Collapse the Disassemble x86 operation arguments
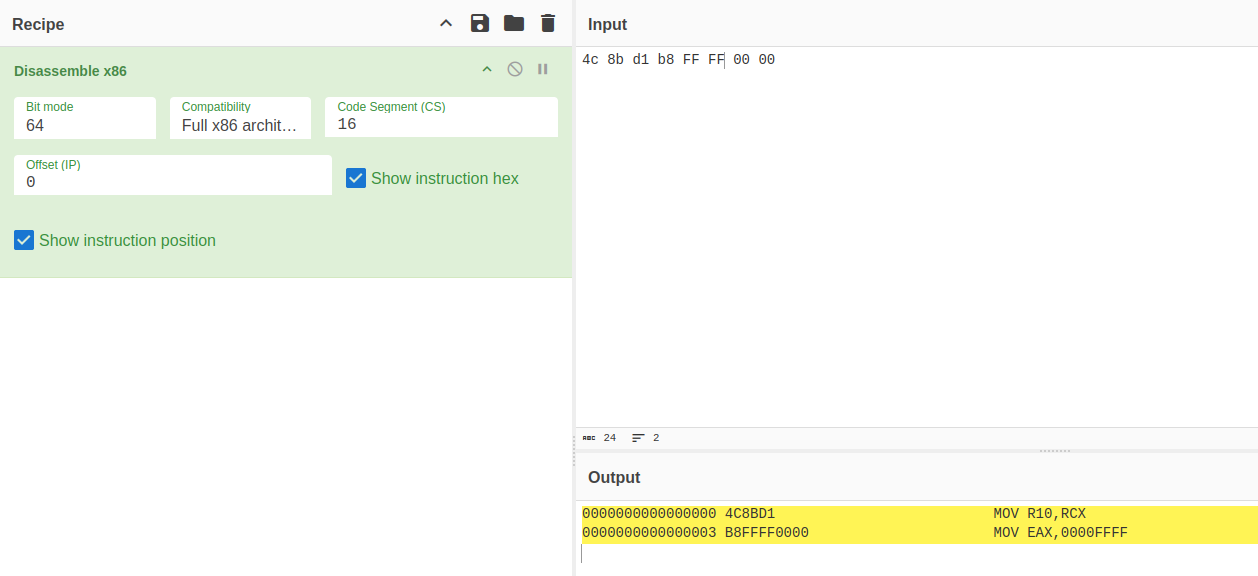Image resolution: width=1258 pixels, height=576 pixels. [x=487, y=69]
